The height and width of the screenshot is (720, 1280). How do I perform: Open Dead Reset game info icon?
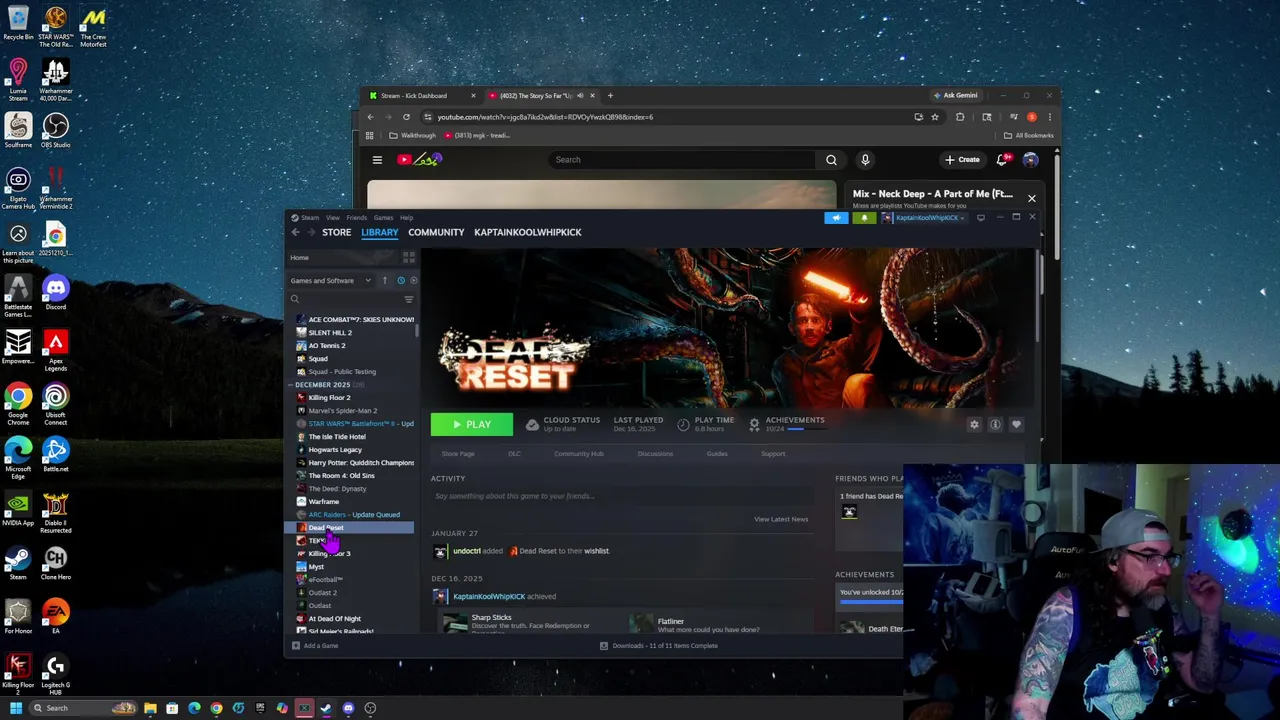pyautogui.click(x=995, y=425)
